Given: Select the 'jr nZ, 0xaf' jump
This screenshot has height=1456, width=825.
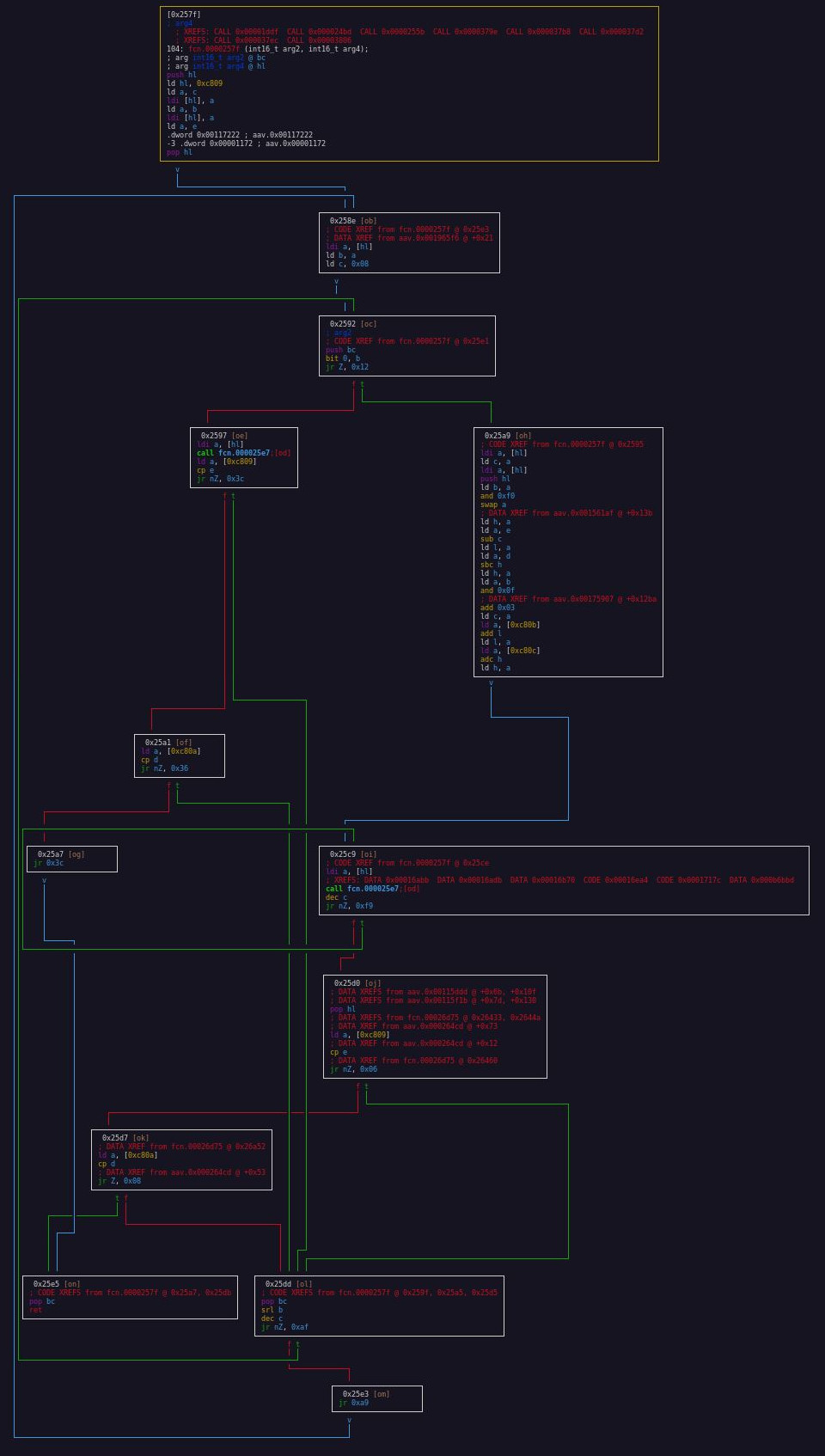Looking at the screenshot, I should (284, 1327).
